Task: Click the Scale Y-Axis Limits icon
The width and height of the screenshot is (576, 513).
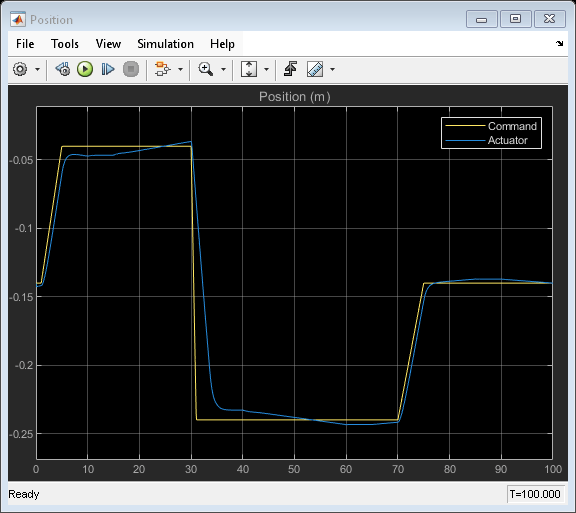Action: click(x=249, y=69)
